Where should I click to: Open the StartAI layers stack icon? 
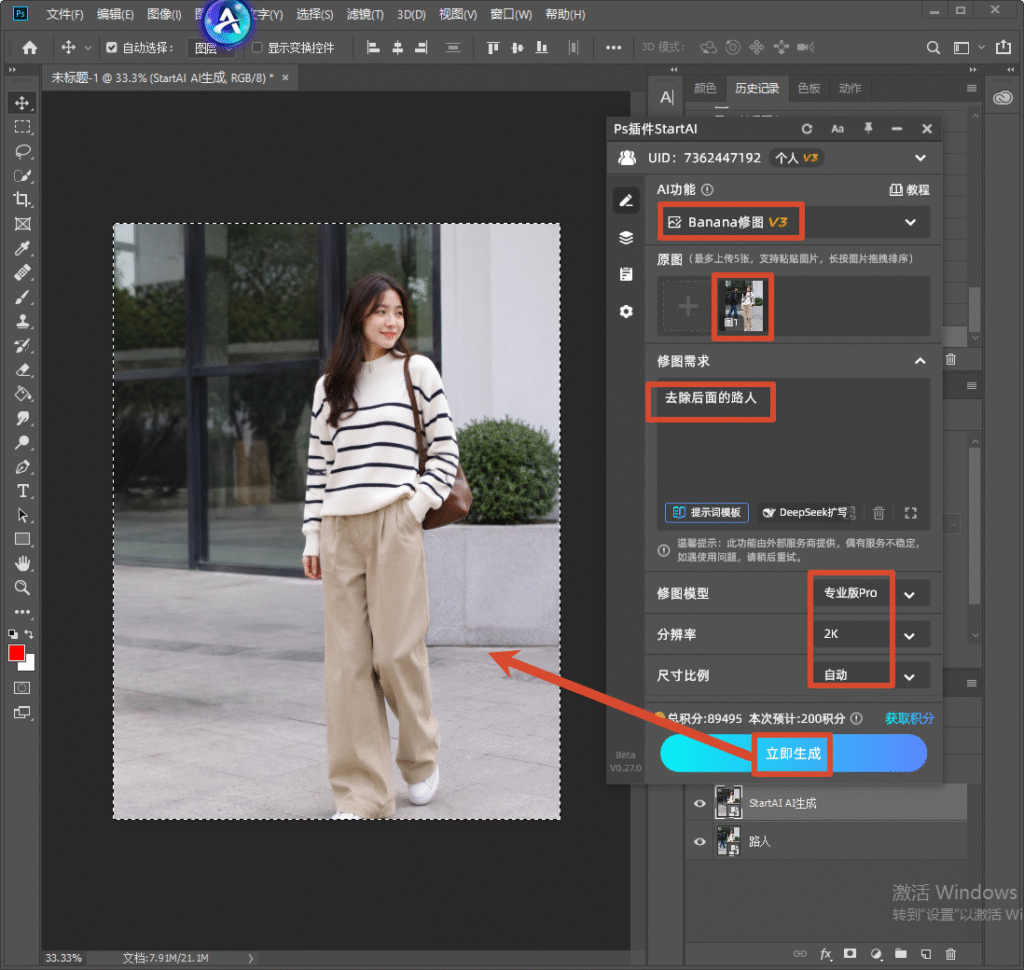(626, 237)
